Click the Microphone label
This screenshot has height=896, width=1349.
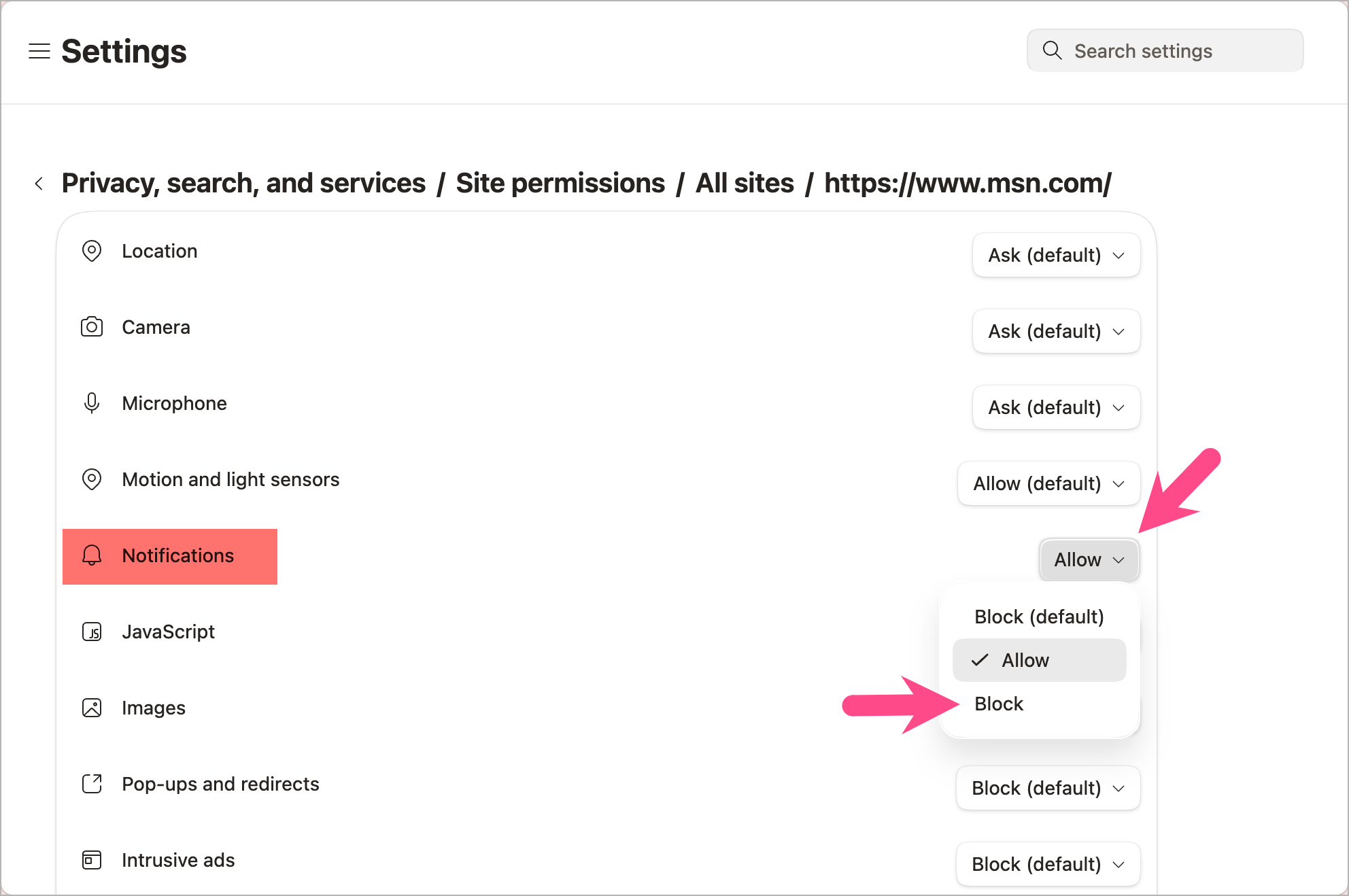[174, 403]
